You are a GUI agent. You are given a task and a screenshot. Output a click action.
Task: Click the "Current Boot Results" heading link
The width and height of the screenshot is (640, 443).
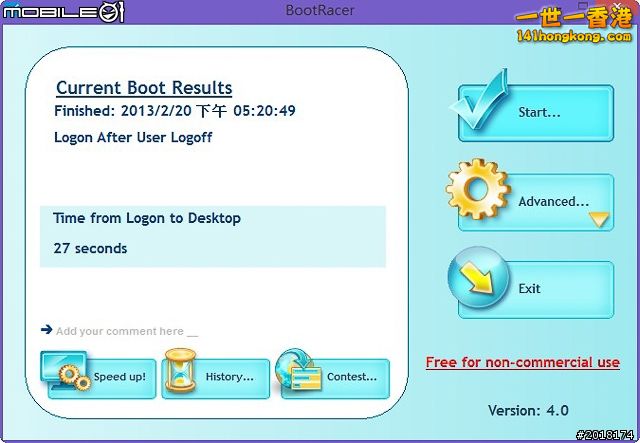point(143,88)
